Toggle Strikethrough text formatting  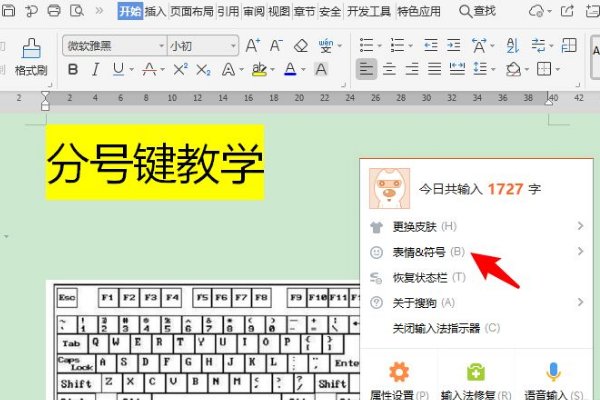click(149, 69)
